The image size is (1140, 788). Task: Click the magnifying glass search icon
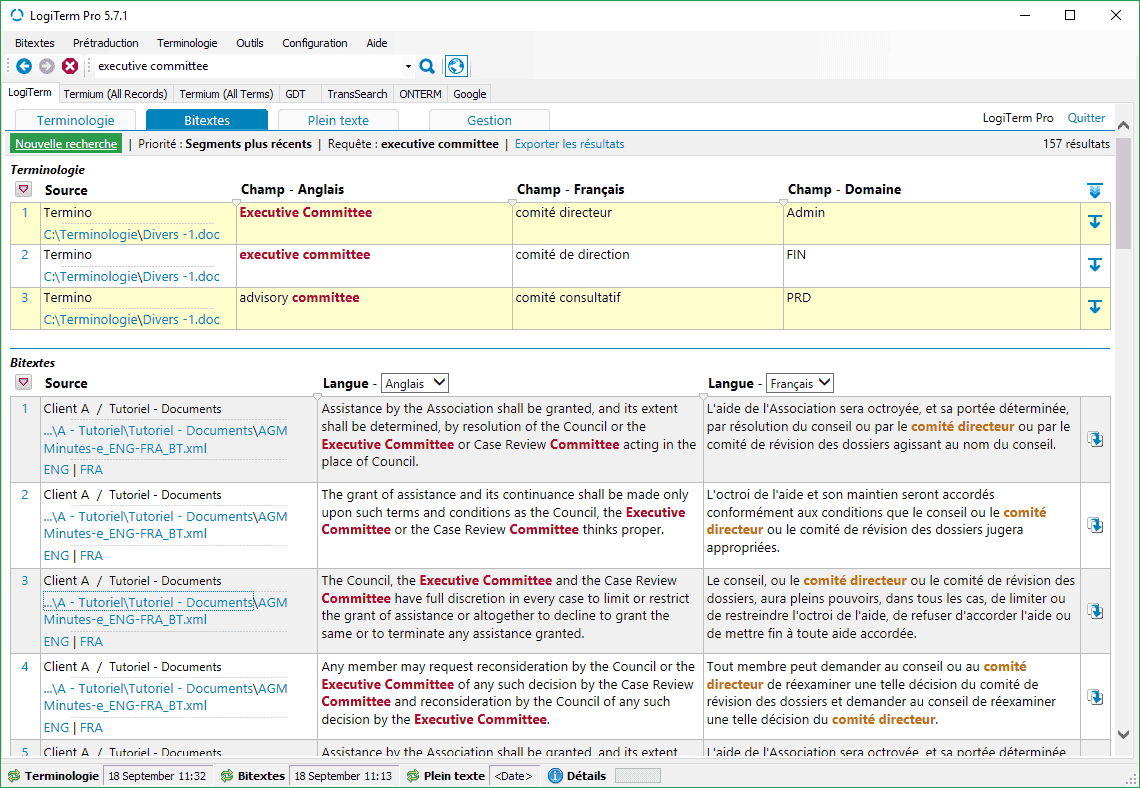(427, 66)
